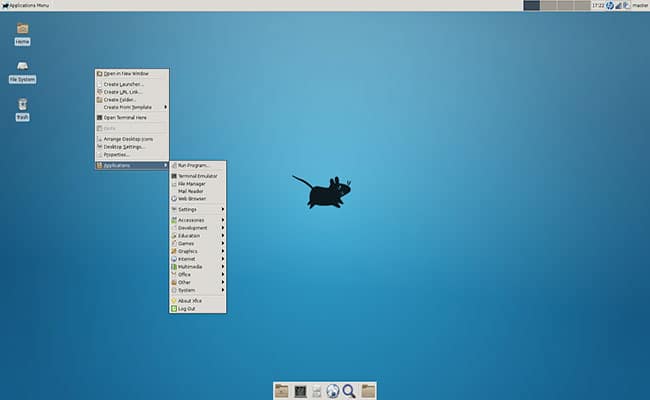Click the clock showing 17:22

598,5
